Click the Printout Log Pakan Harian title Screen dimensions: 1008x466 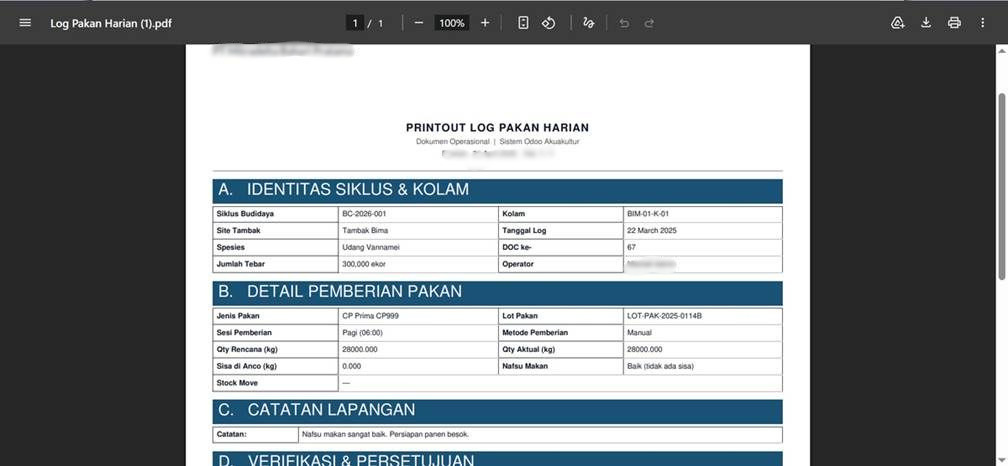[497, 128]
